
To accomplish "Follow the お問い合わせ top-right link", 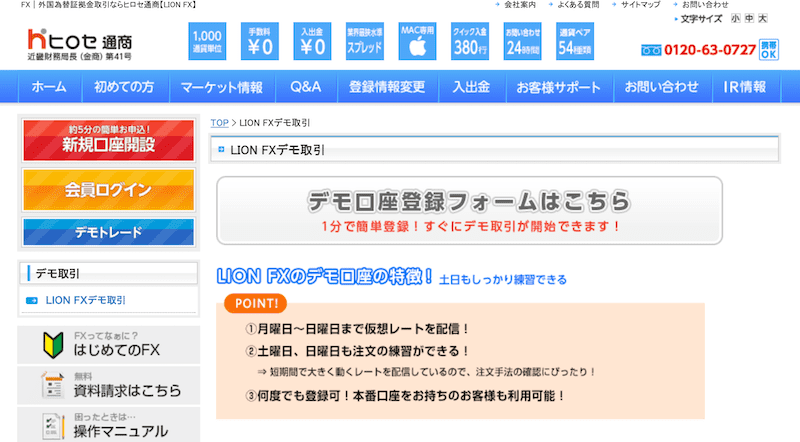I will (705, 5).
